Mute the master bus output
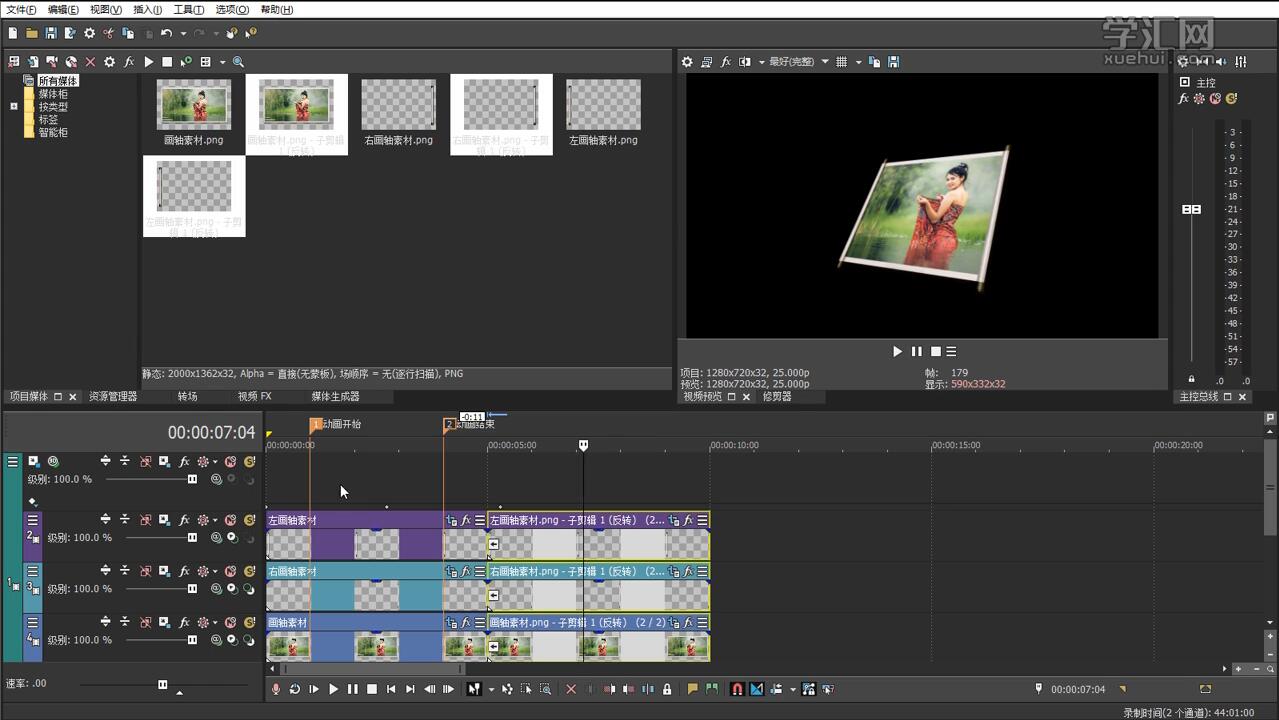The width and height of the screenshot is (1279, 720). pos(1216,99)
